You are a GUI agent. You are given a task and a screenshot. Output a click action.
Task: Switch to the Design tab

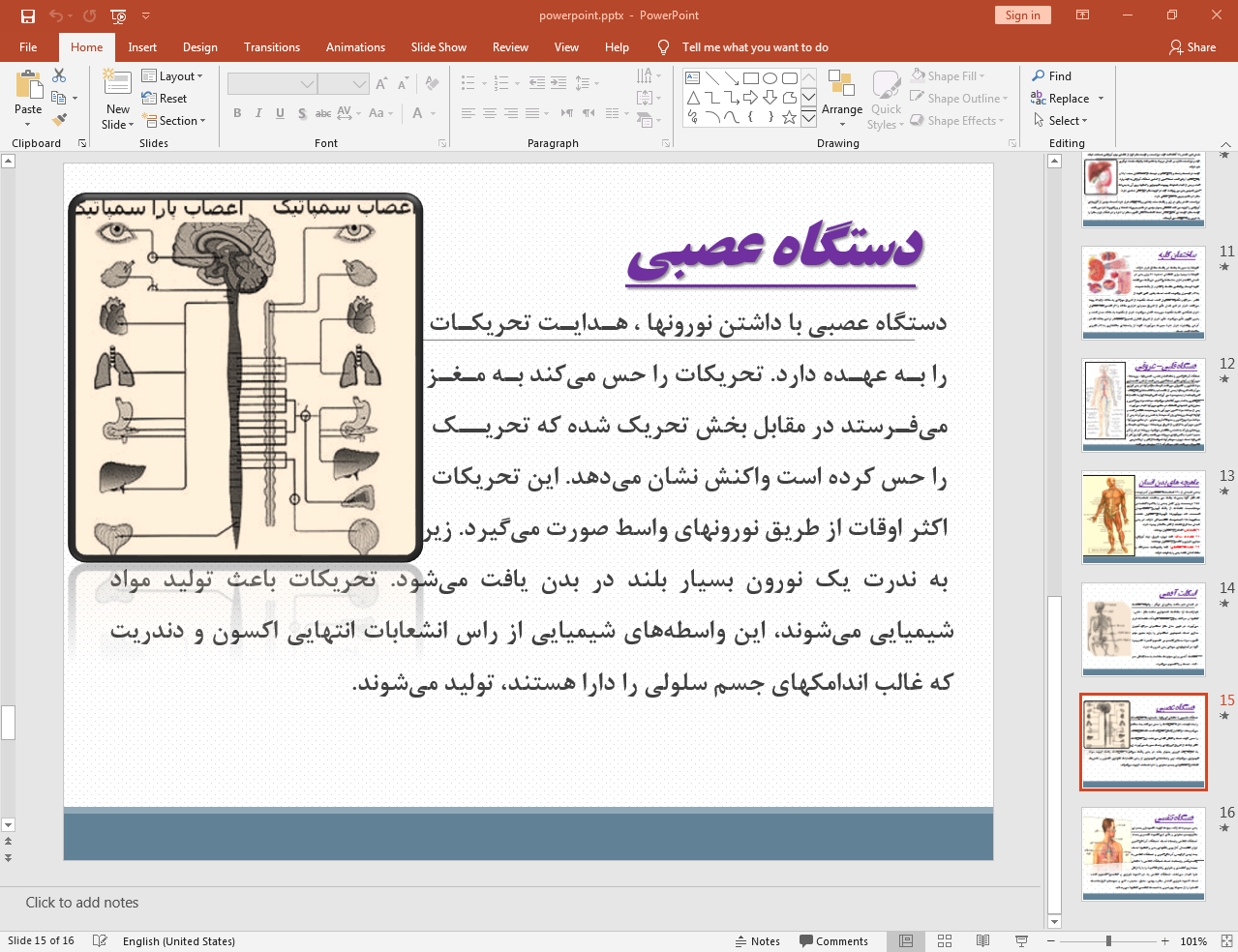click(199, 46)
